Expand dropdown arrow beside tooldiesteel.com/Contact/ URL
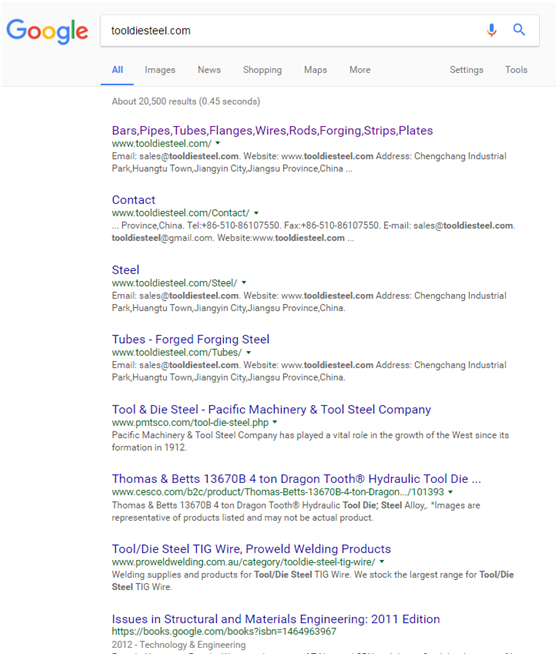Screen dimensions: 558x656 point(256,213)
